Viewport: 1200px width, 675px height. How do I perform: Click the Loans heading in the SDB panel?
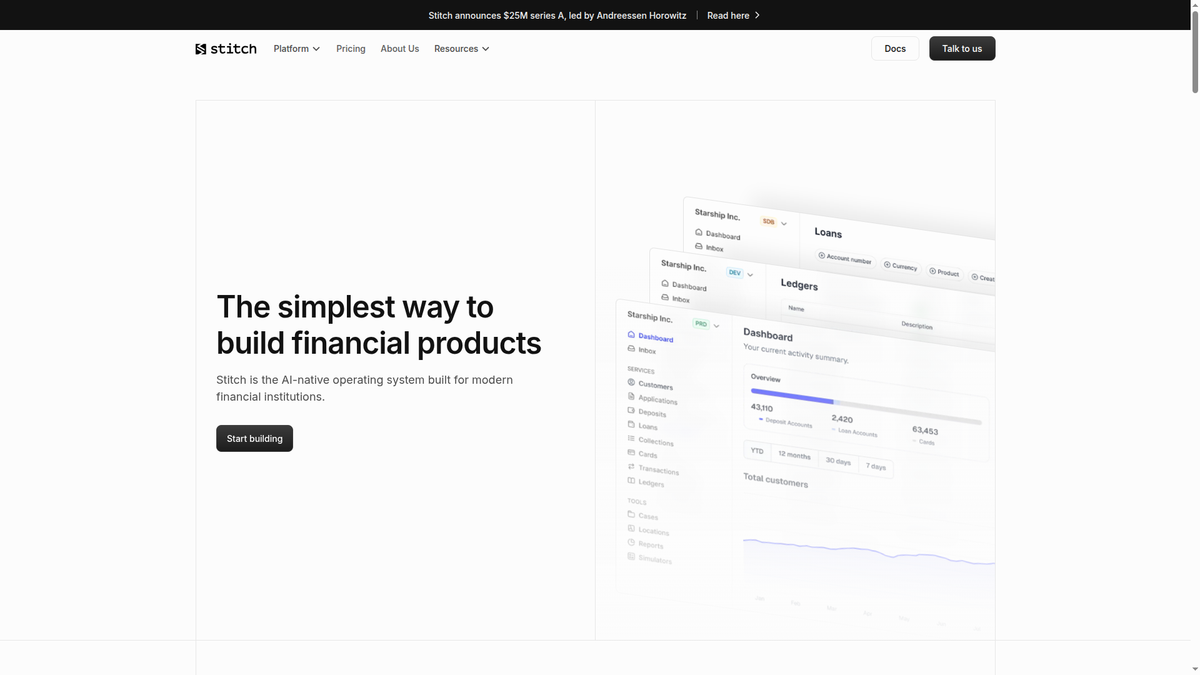pyautogui.click(x=828, y=233)
